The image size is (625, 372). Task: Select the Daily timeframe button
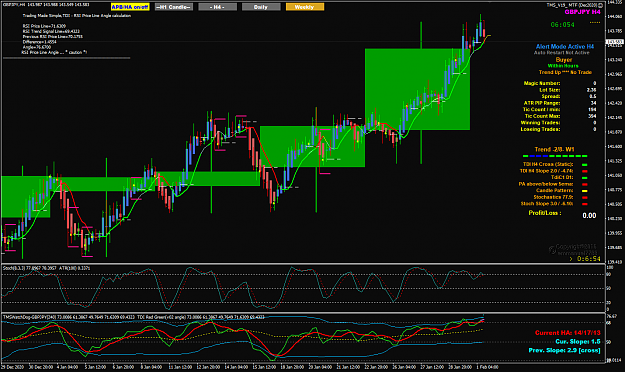pyautogui.click(x=261, y=7)
